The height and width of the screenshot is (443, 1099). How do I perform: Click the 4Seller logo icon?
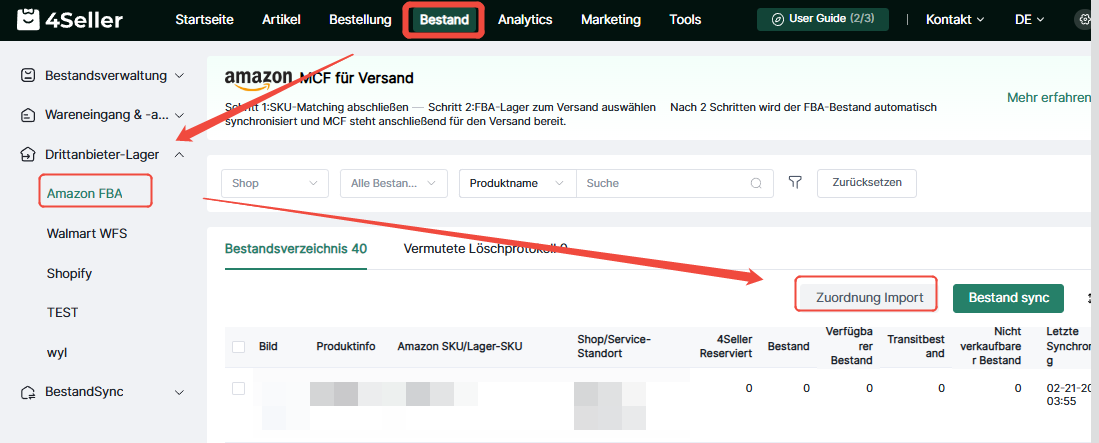(x=29, y=20)
